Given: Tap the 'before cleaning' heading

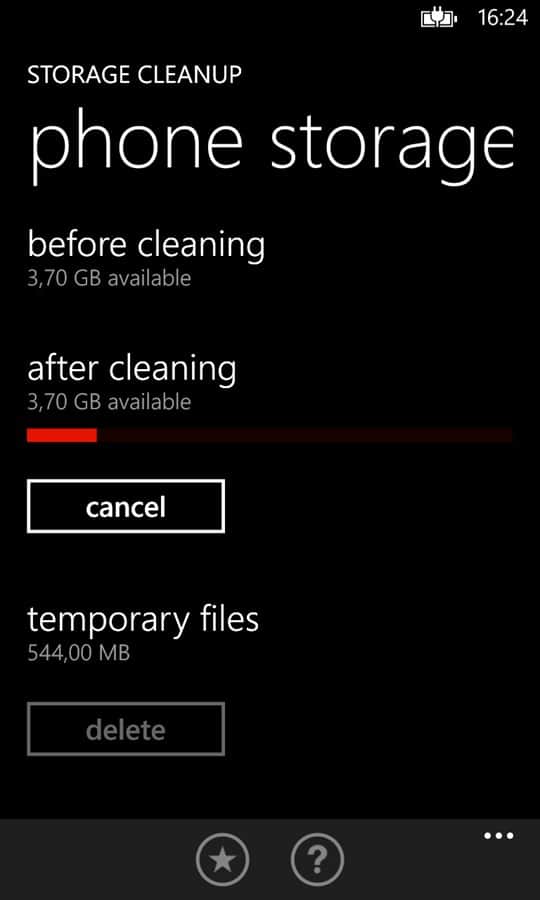Looking at the screenshot, I should (x=146, y=245).
